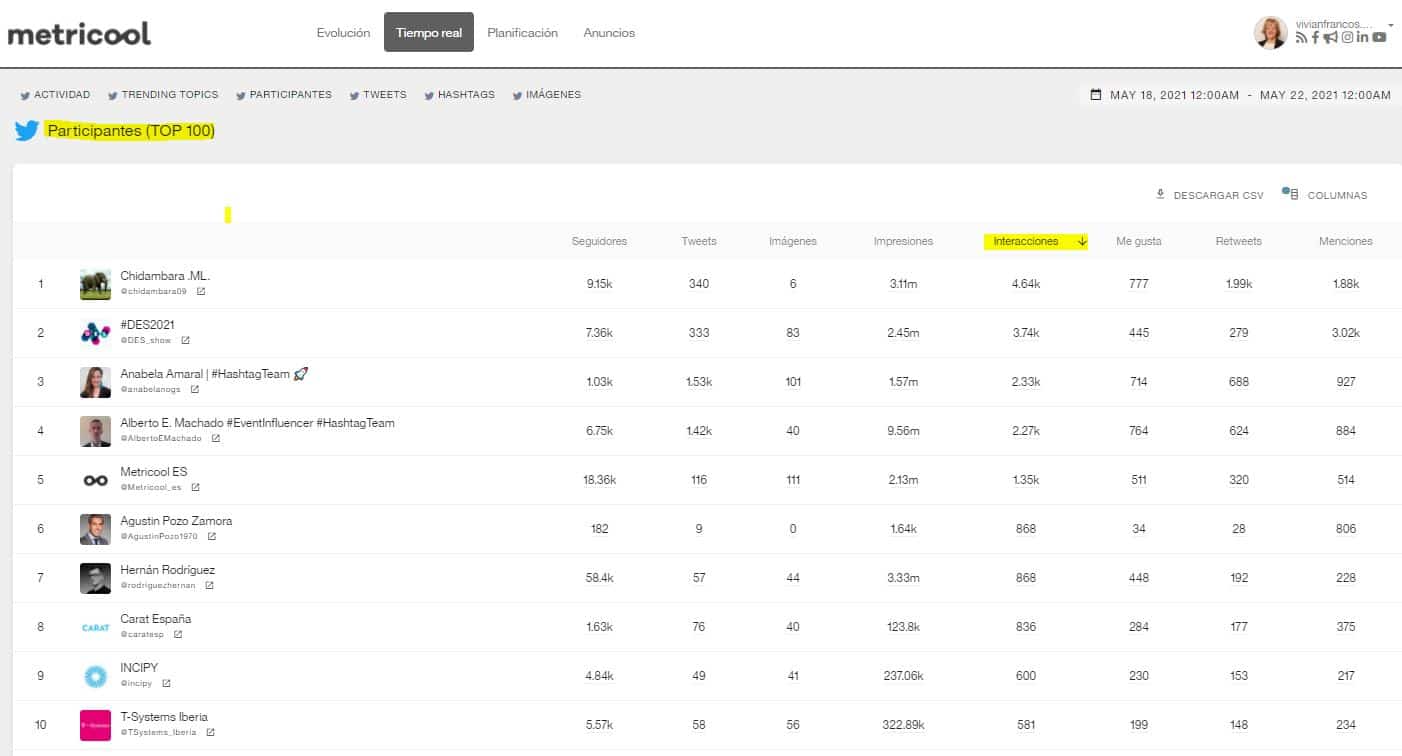Sort table by Impresiones column
This screenshot has height=756, width=1402.
coord(903,241)
